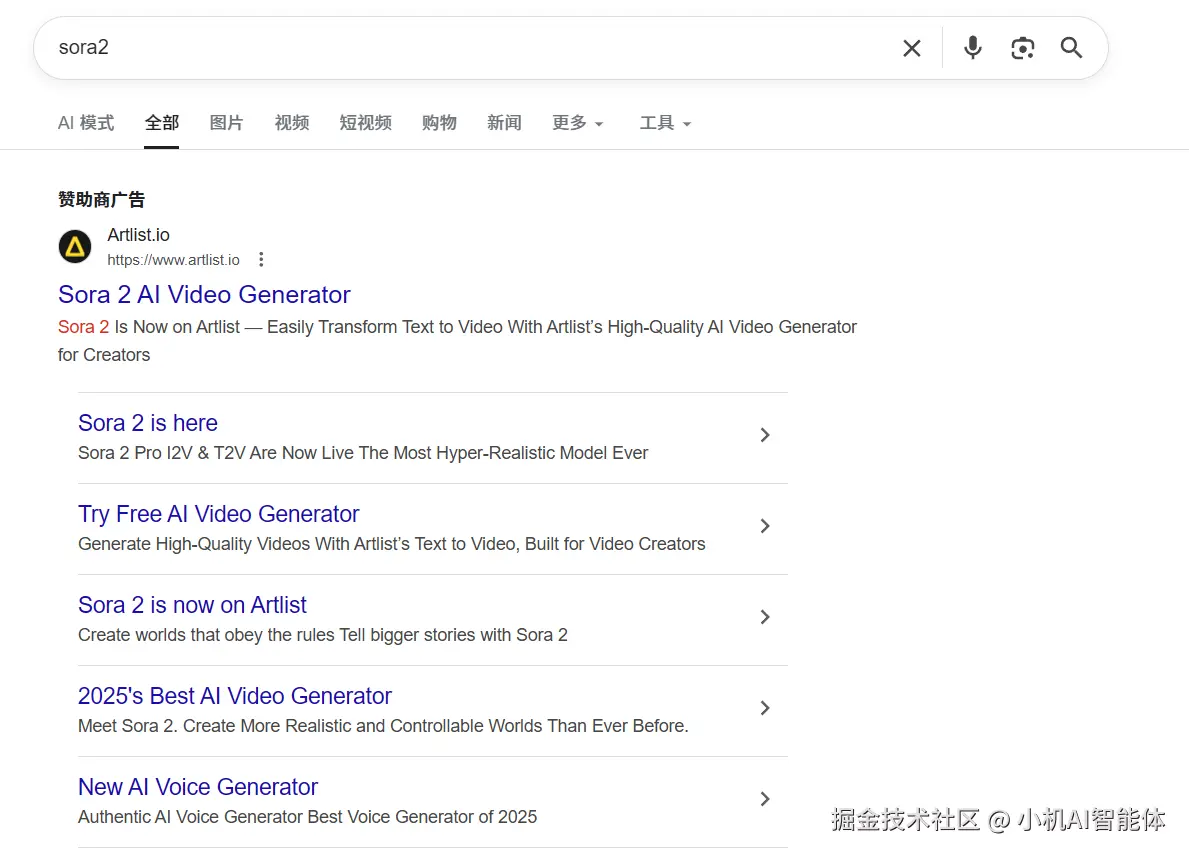Start voice search with the microphone icon
1189x857 pixels.
(972, 48)
